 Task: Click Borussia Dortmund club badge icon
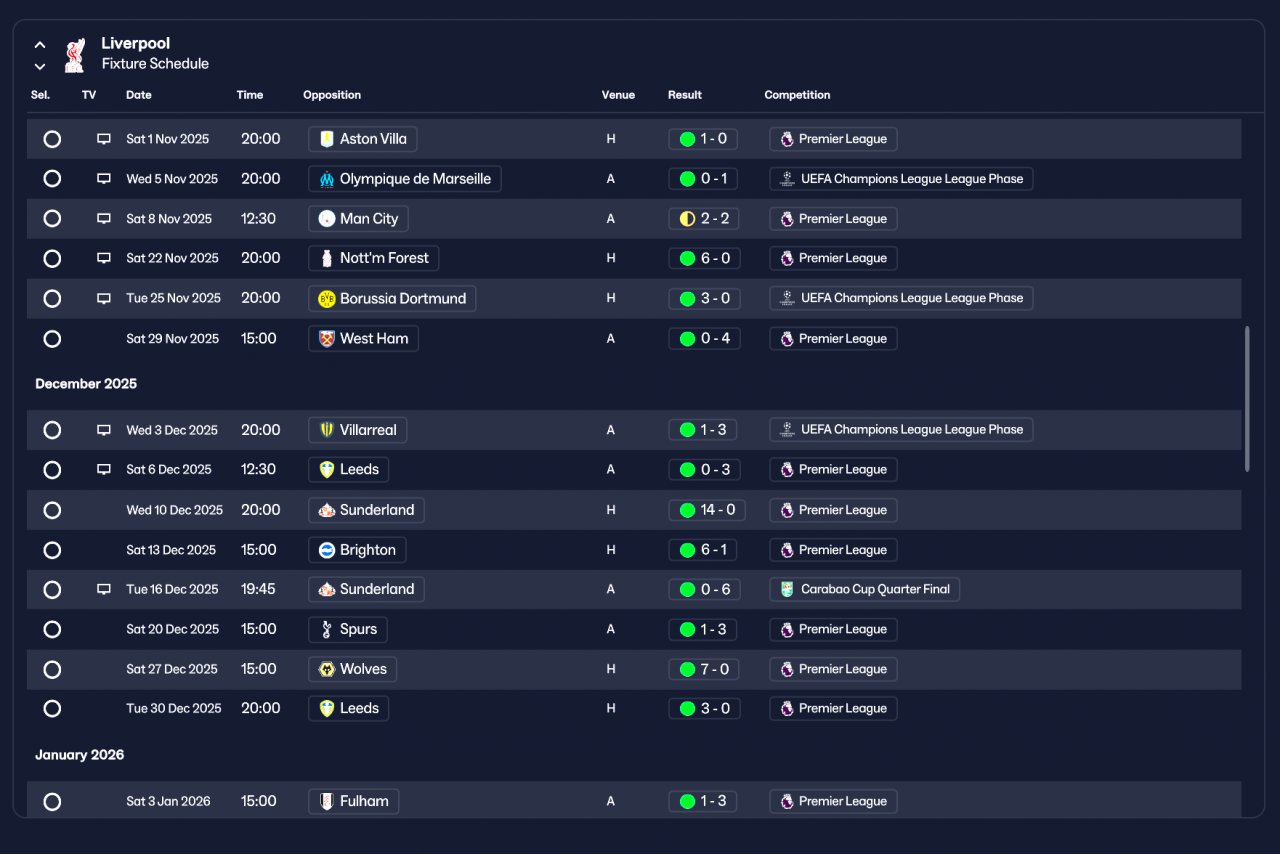pyautogui.click(x=327, y=298)
